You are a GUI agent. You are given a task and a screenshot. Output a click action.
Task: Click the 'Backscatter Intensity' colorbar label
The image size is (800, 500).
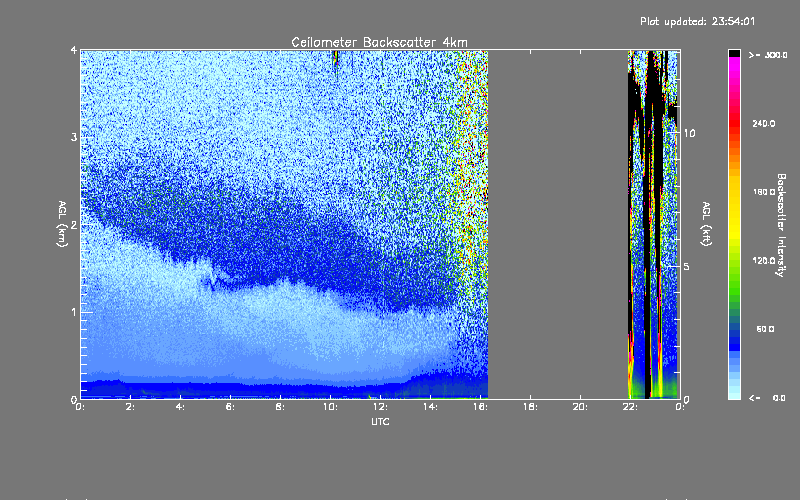[781, 225]
